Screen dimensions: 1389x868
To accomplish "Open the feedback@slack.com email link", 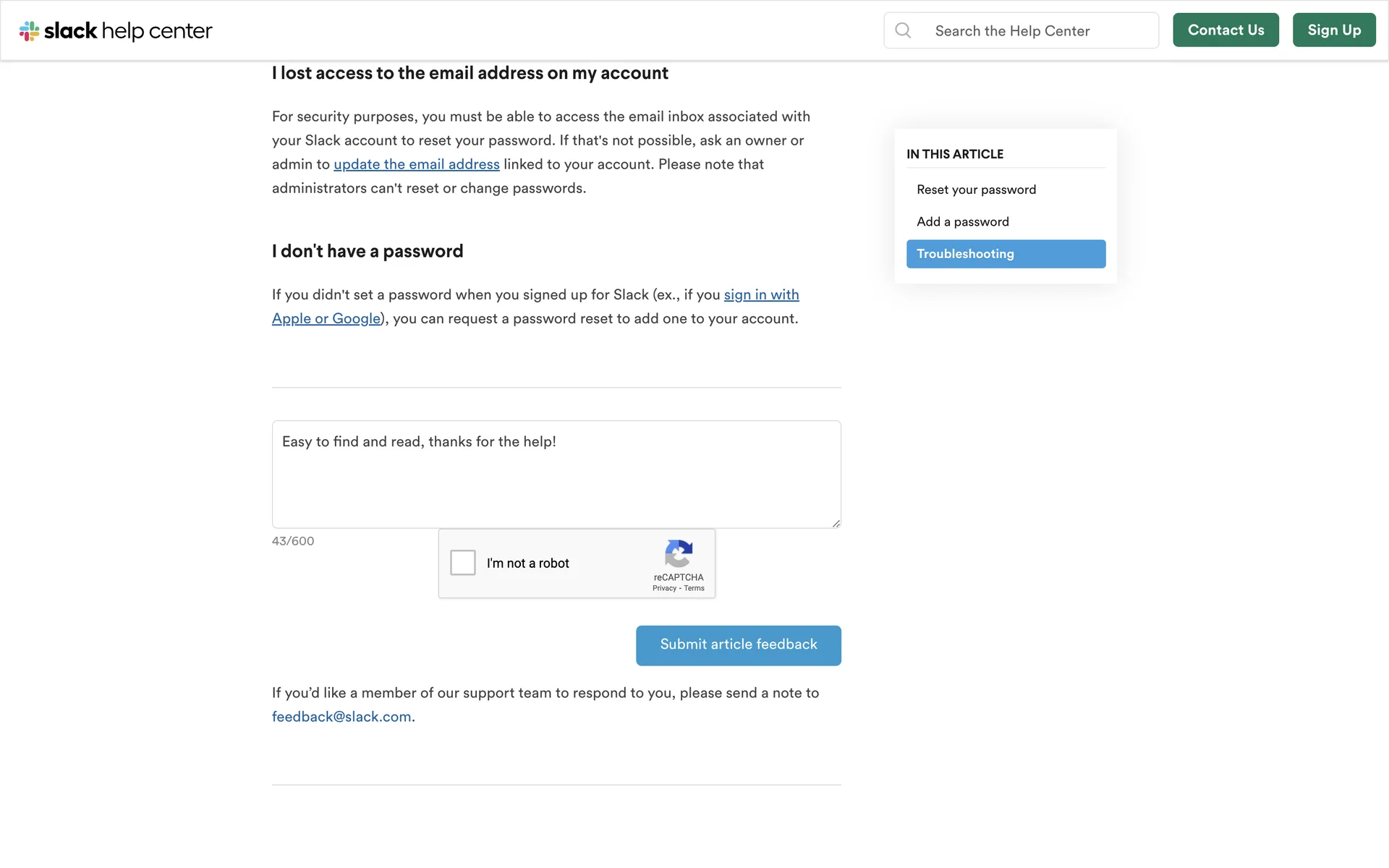I will pos(341,717).
